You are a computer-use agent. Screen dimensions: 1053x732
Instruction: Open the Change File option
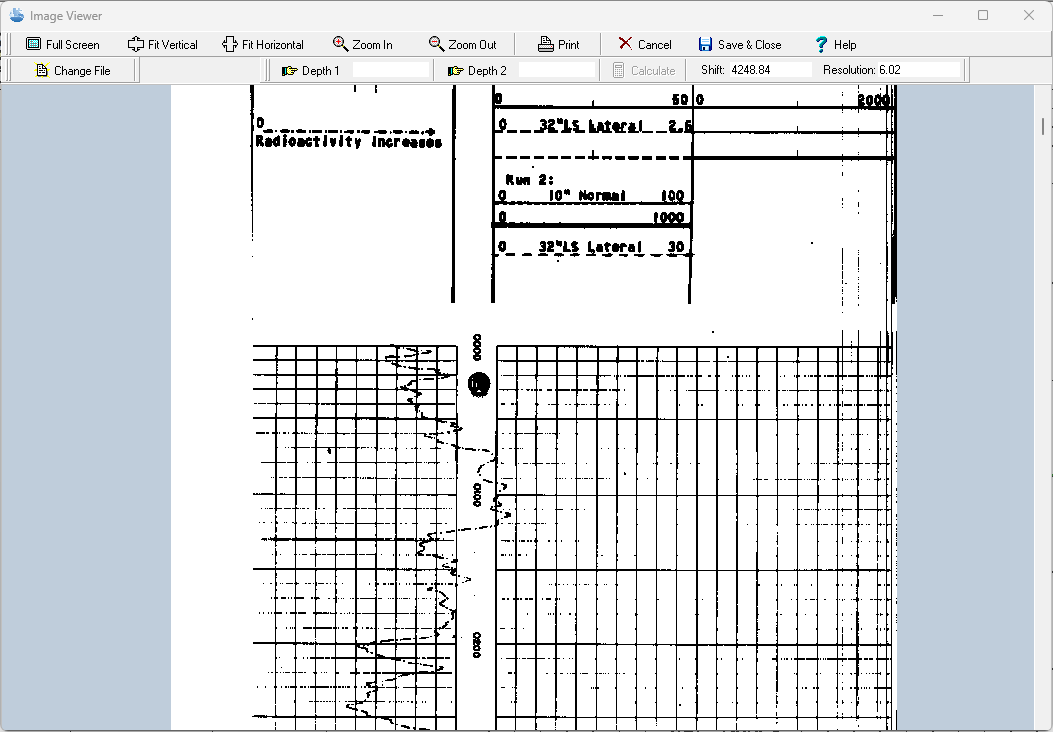(x=72, y=71)
